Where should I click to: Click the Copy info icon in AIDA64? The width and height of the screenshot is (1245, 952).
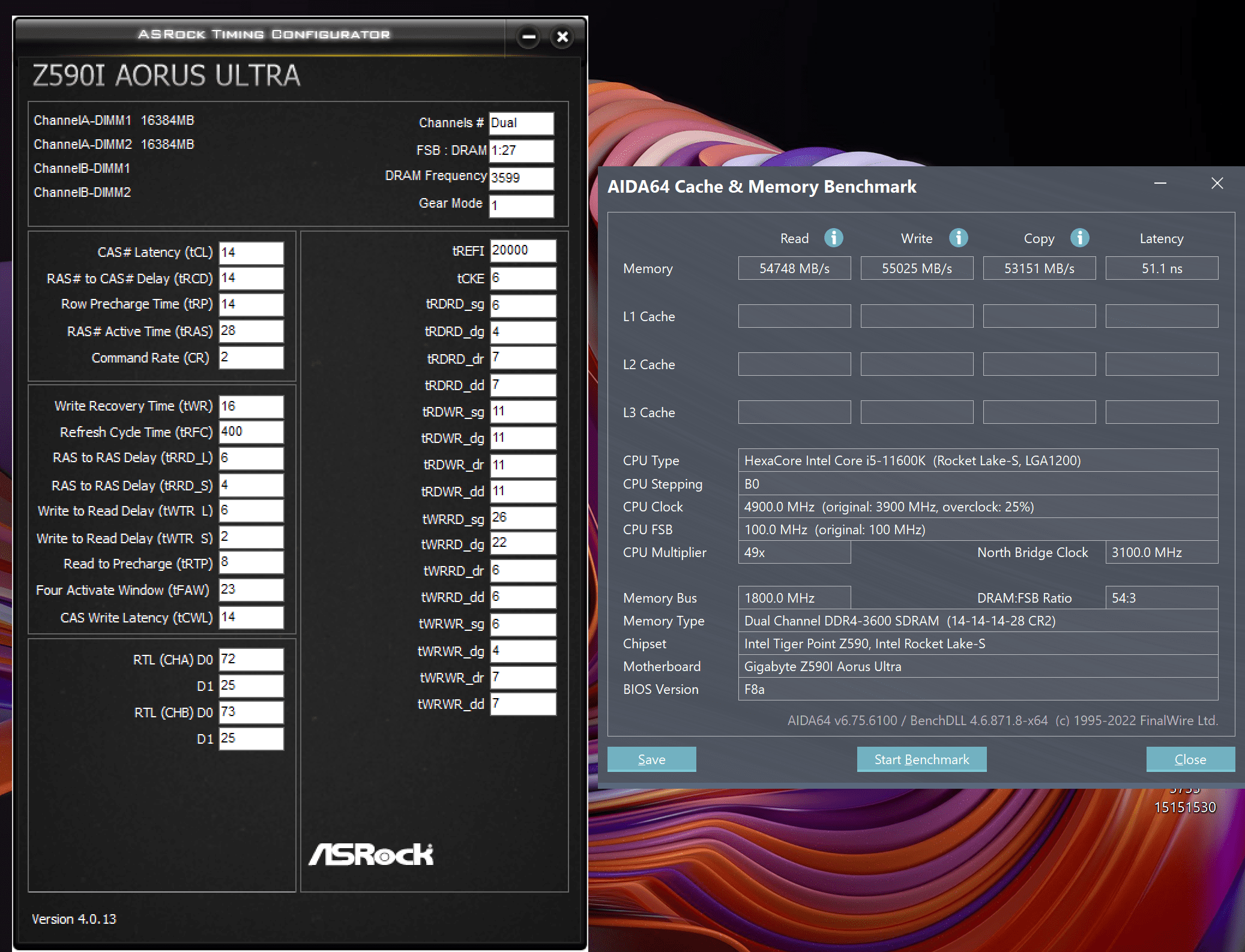(1079, 238)
